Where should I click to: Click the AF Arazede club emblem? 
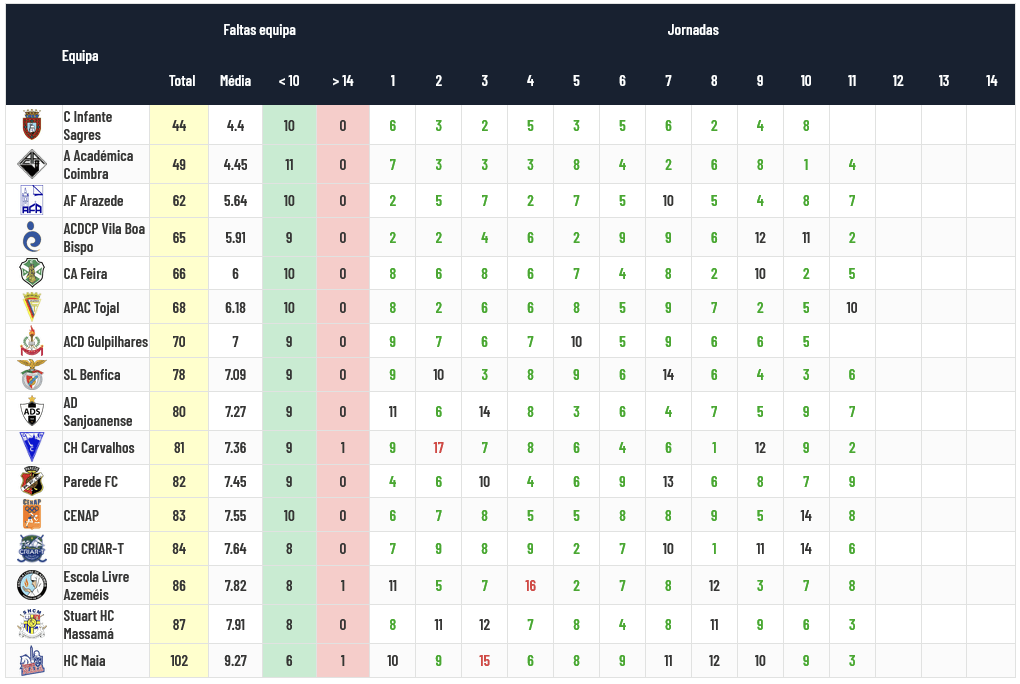coord(32,200)
